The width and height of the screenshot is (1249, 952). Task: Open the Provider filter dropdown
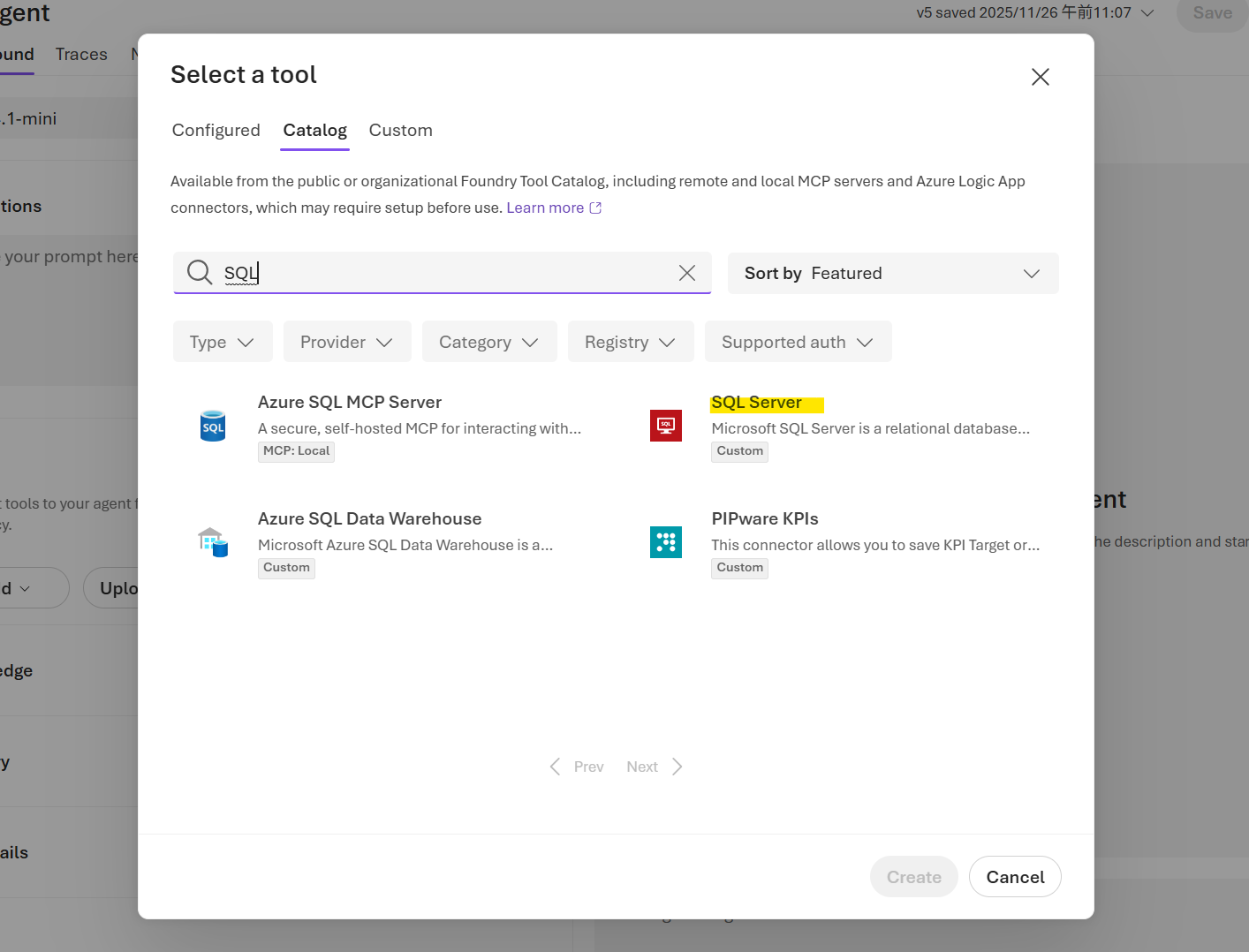347,342
